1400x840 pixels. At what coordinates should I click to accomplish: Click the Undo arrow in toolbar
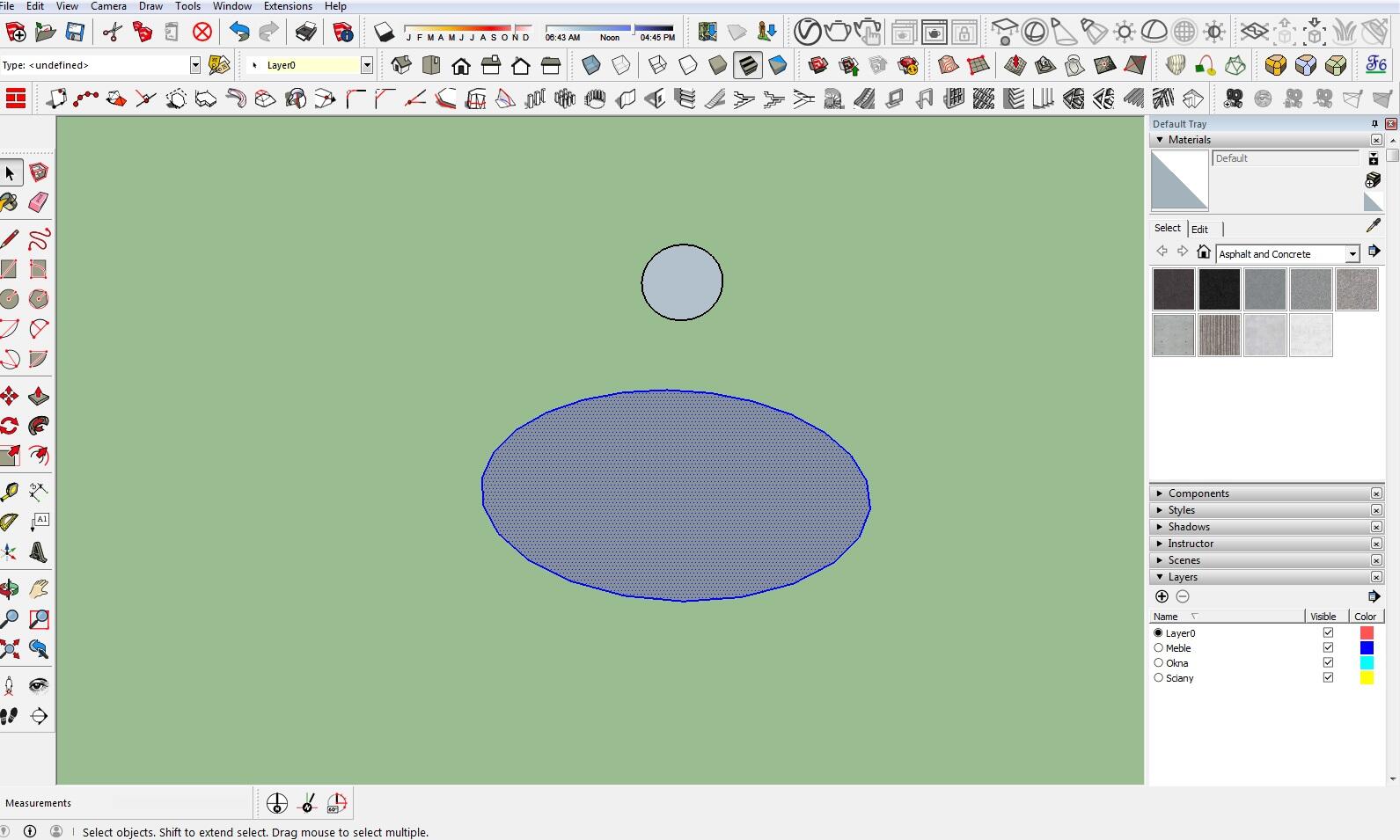point(239,33)
